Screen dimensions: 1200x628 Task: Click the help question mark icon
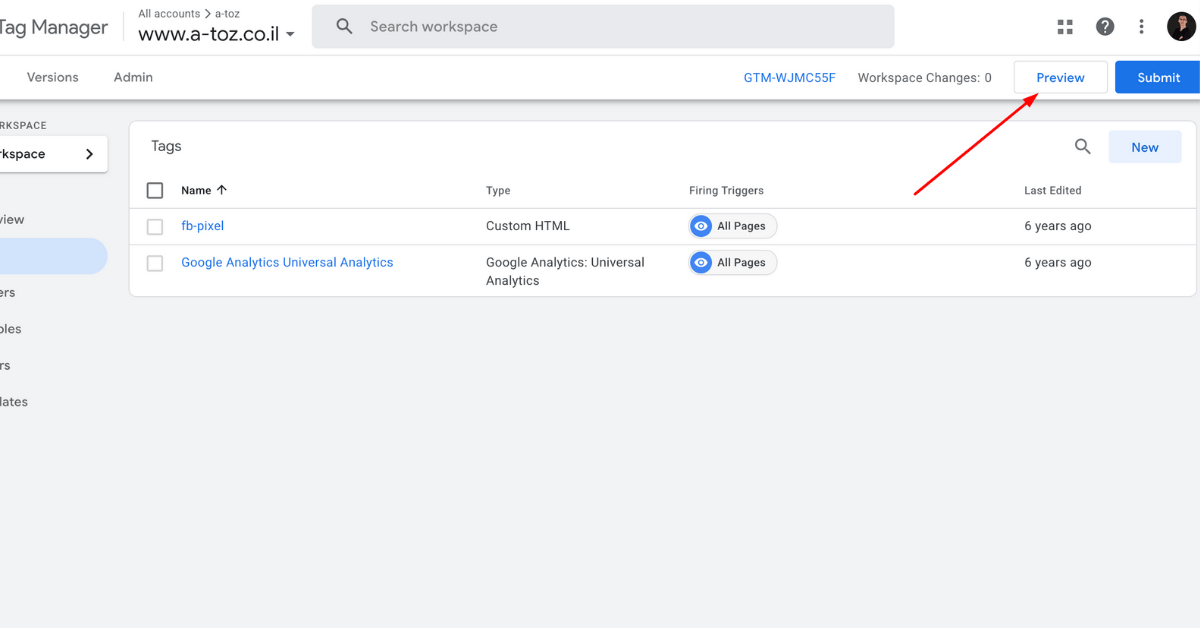pos(1105,27)
